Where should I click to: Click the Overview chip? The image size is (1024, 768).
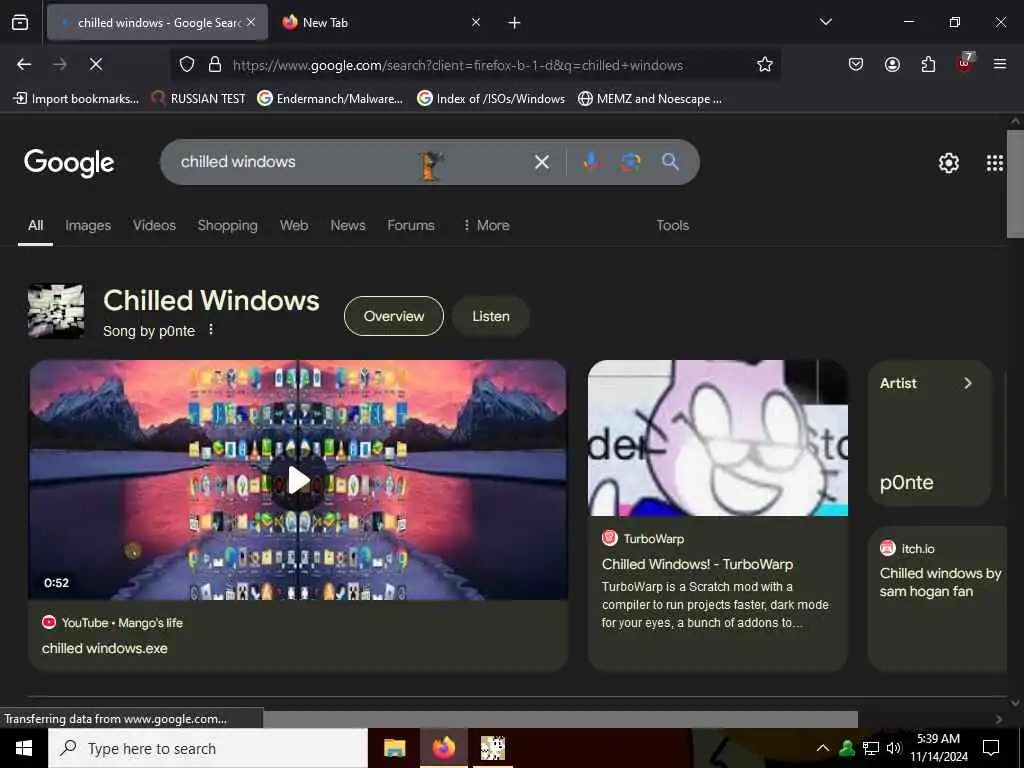coord(394,316)
